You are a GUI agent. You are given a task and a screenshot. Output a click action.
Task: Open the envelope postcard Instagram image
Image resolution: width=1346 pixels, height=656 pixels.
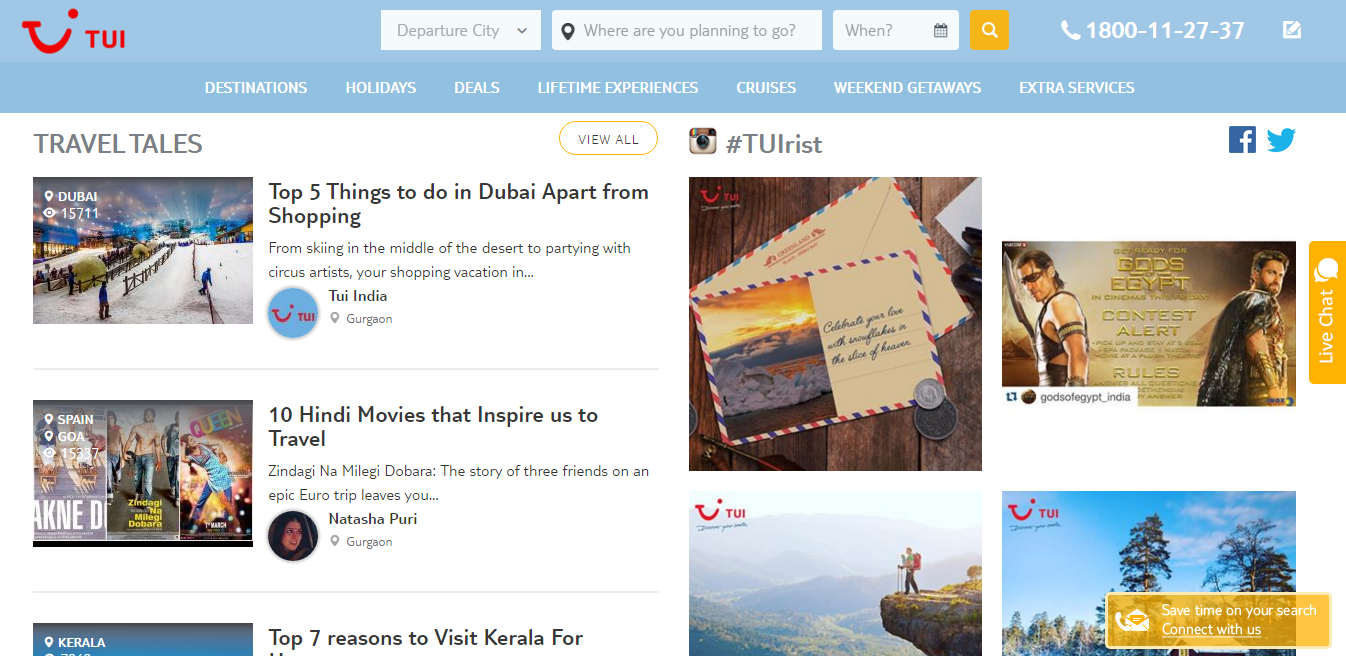[835, 324]
